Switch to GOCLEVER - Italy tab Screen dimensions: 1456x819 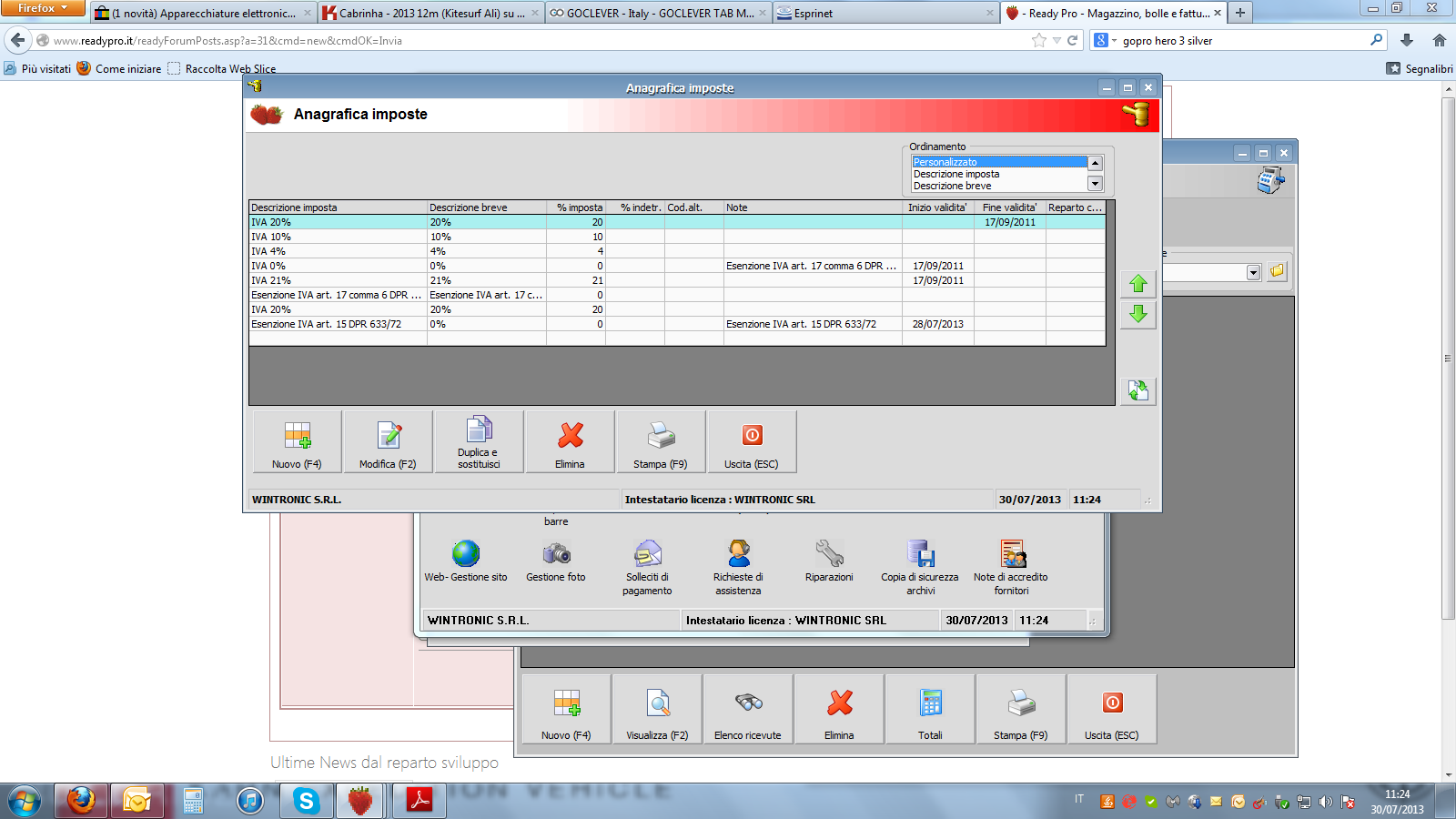[658, 13]
